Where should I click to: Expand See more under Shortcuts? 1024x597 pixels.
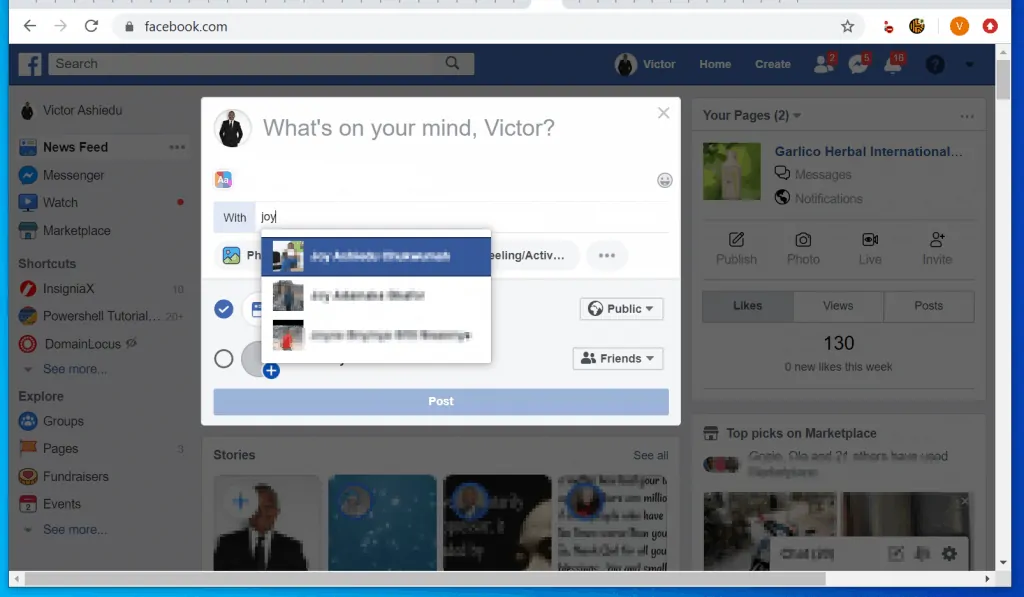74,369
